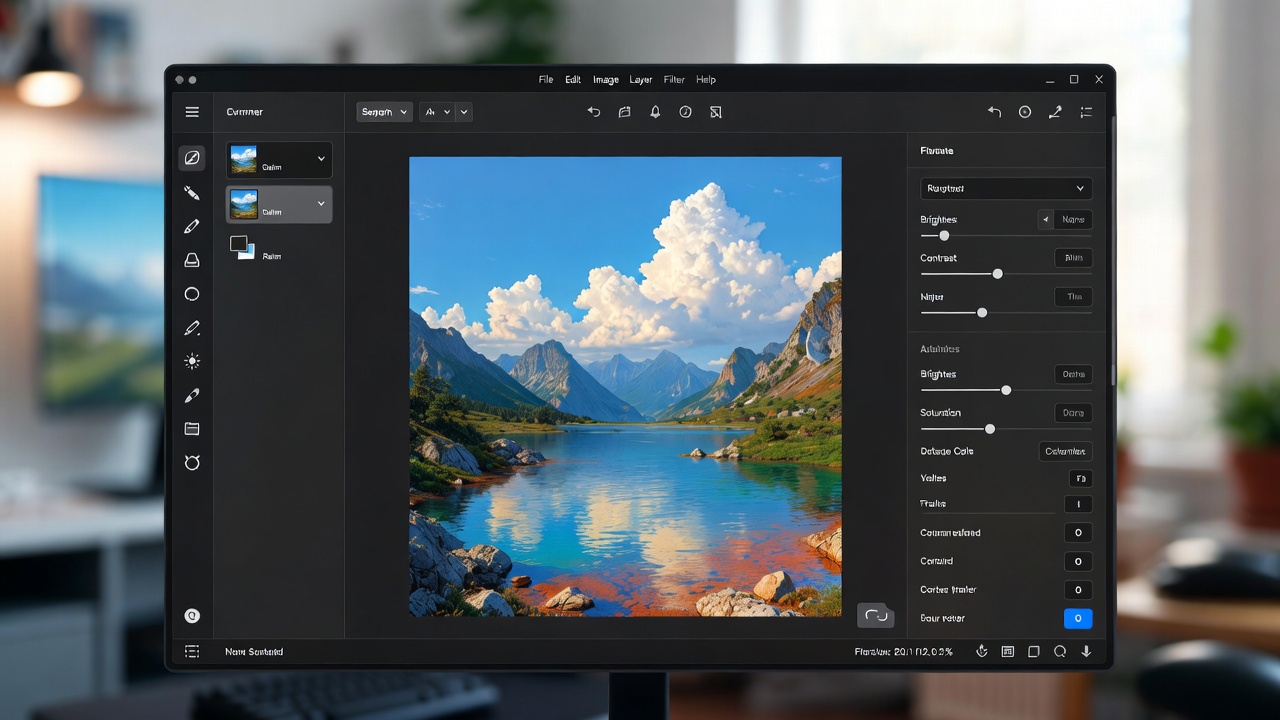Pick the pencil tool

(x=192, y=226)
